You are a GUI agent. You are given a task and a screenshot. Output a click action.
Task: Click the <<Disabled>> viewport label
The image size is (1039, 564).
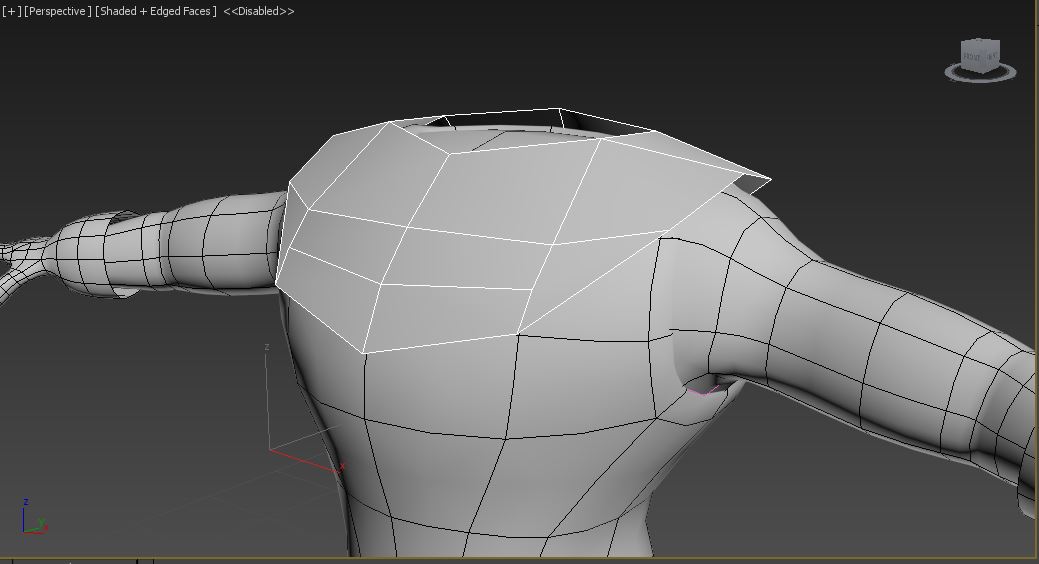pos(258,11)
